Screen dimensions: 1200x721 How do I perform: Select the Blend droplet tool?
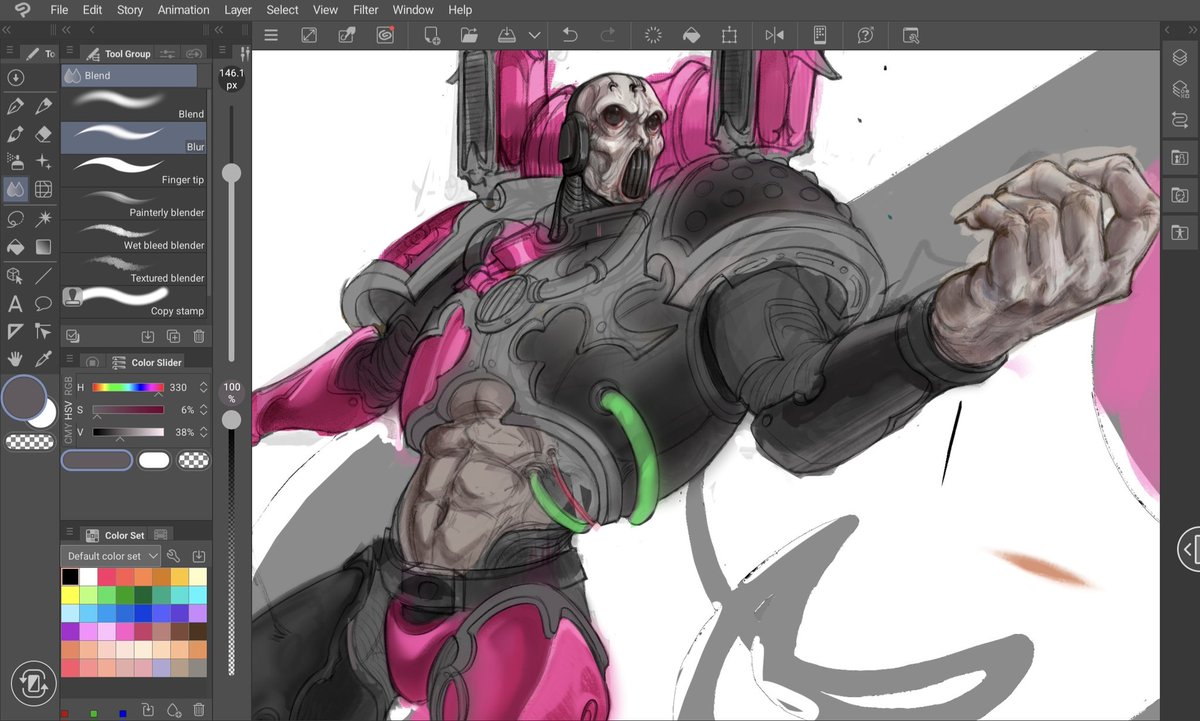15,189
